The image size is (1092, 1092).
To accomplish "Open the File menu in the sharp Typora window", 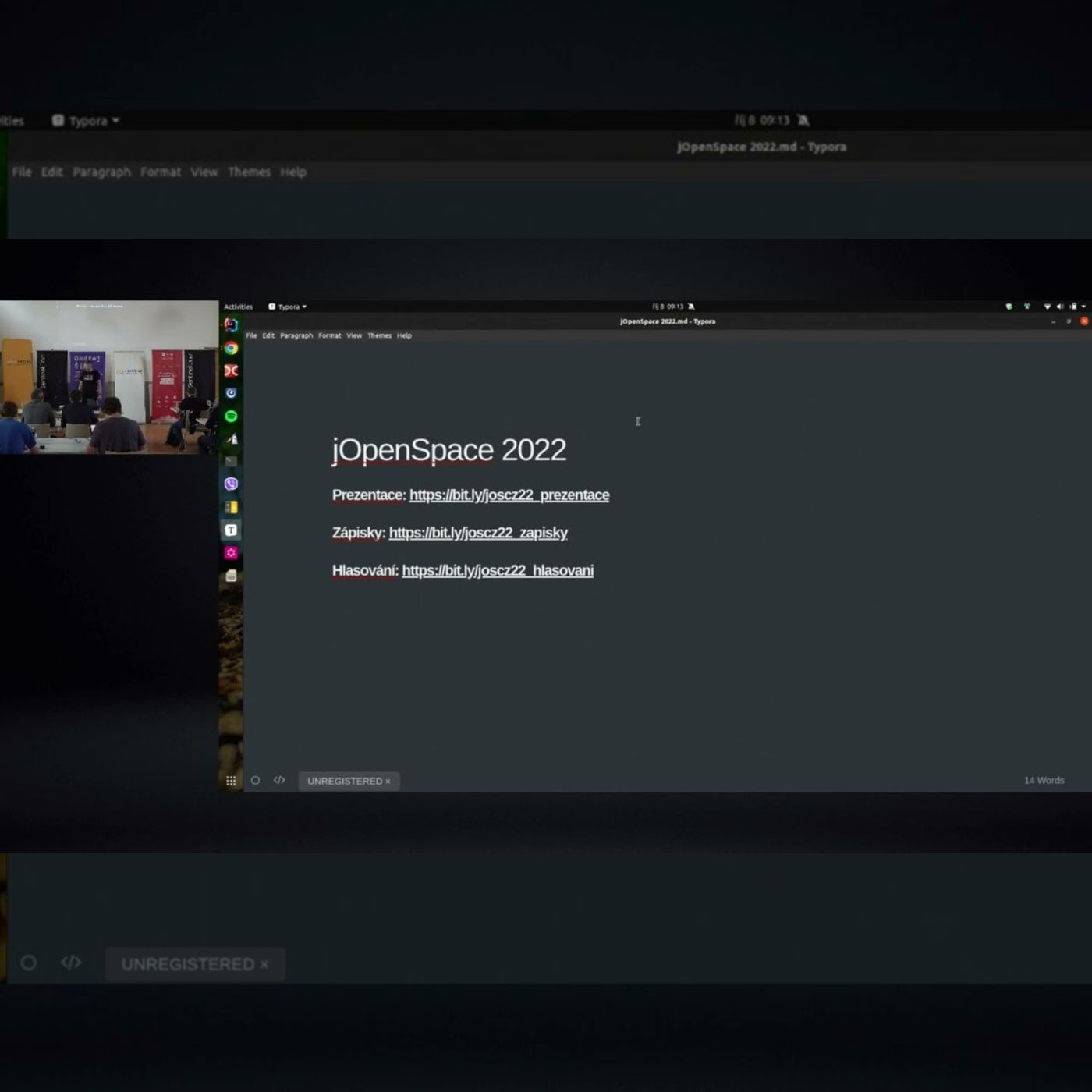I will [x=251, y=335].
